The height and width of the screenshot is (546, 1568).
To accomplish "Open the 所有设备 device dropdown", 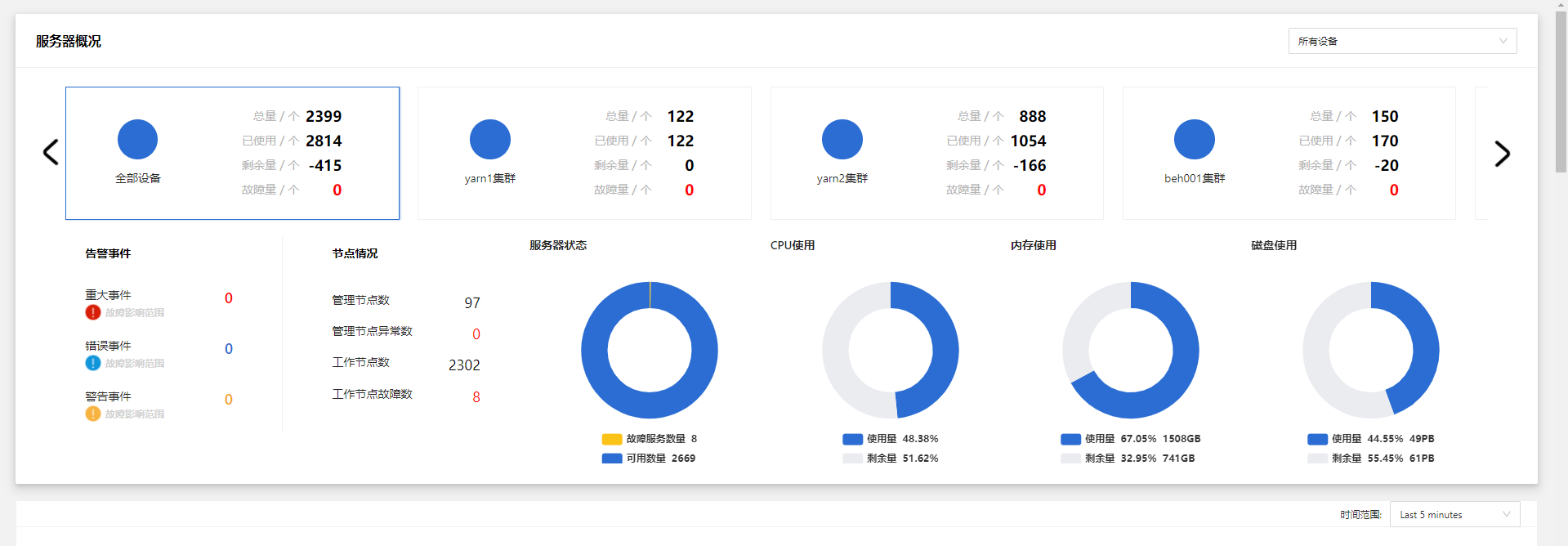I will pyautogui.click(x=1402, y=41).
